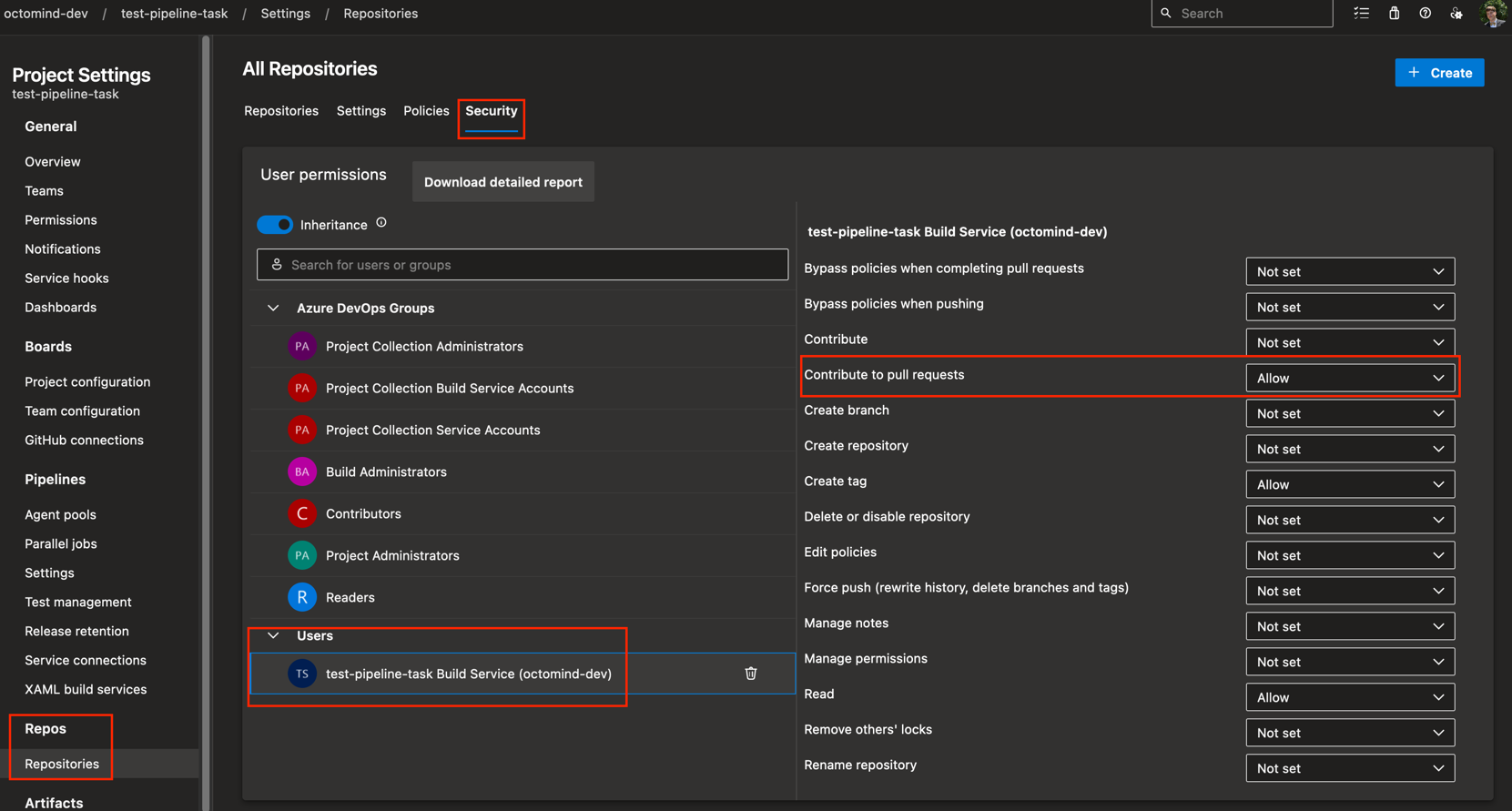Select Project Collection Administrators group
Viewport: 1512px width, 811px height.
(x=523, y=346)
